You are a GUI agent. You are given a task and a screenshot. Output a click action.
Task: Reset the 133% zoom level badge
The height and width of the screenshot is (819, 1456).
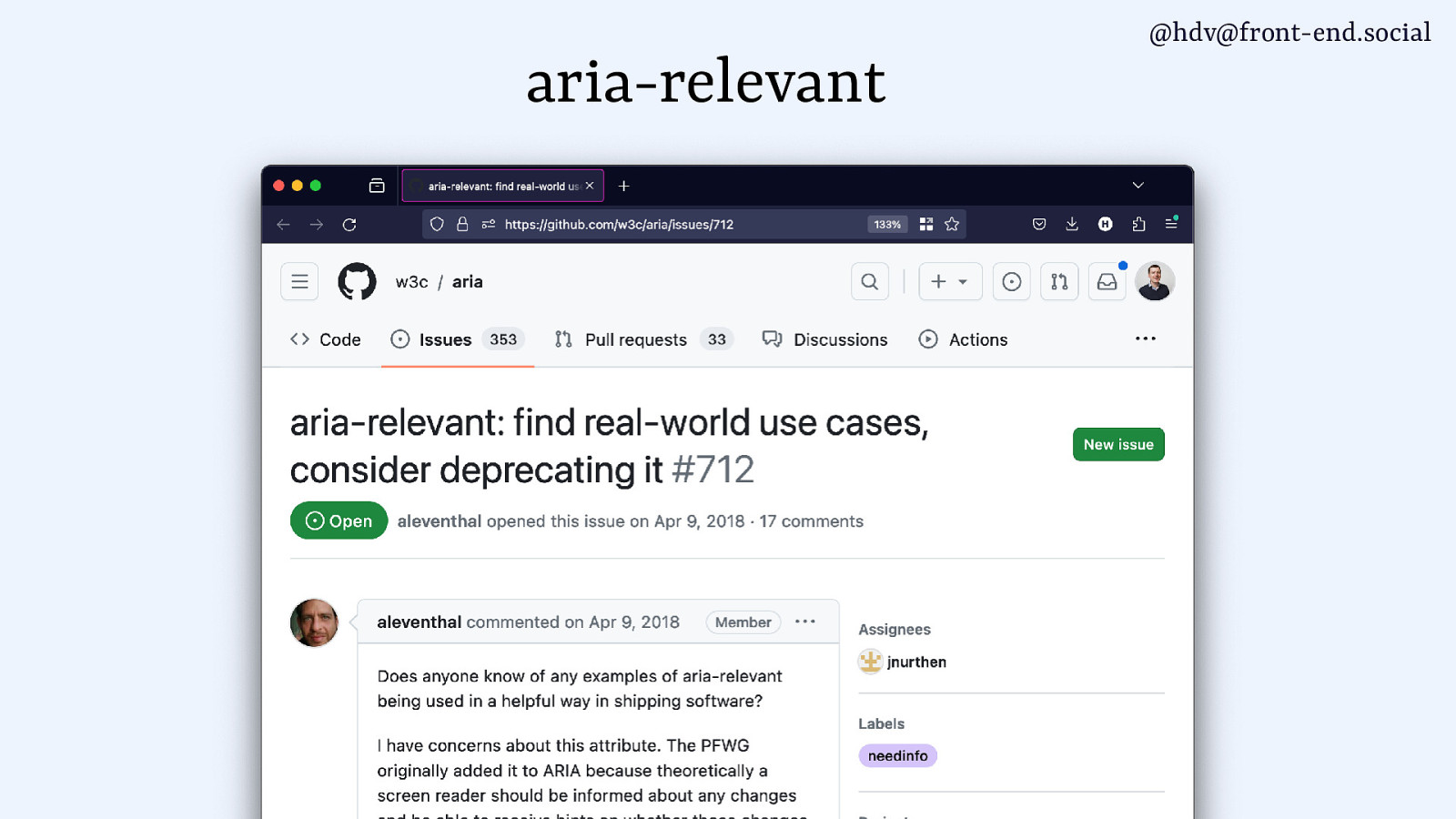click(x=887, y=224)
